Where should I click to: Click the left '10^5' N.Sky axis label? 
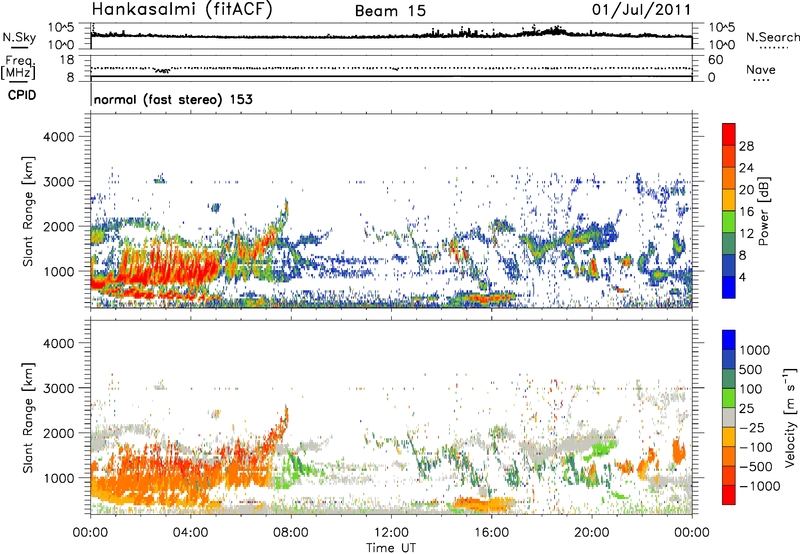coord(61,27)
